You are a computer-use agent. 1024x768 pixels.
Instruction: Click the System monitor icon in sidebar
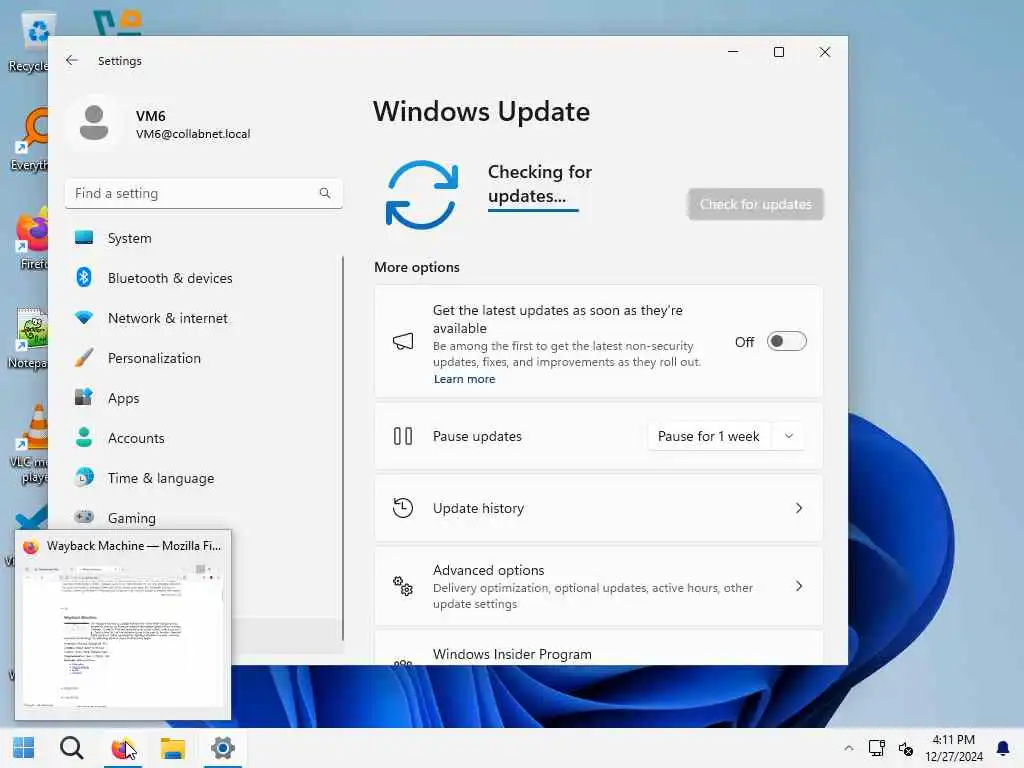[84, 238]
